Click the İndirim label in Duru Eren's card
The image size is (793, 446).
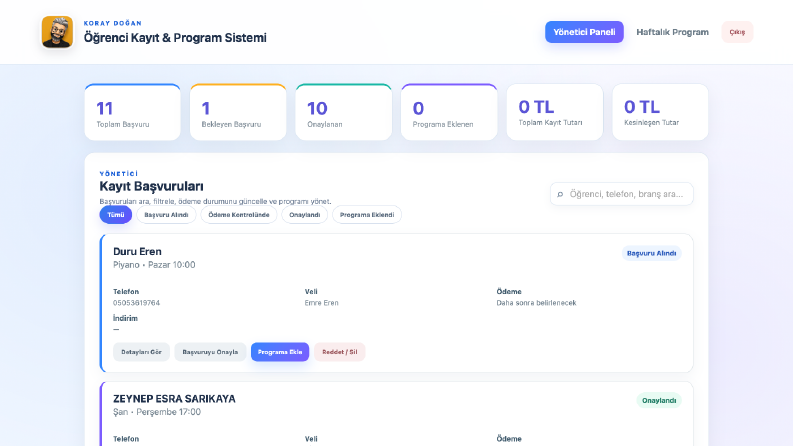tap(125, 318)
